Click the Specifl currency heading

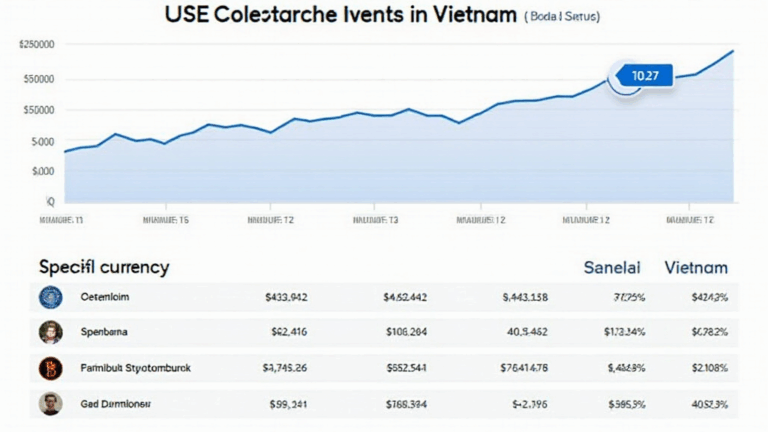[104, 268]
